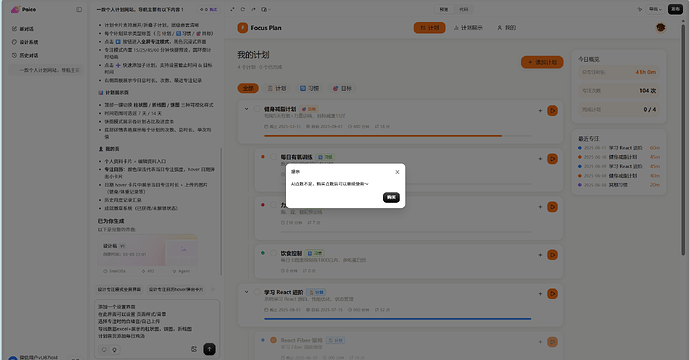Click the 学习 React 进阶 blue progress bar
Screen dimensions: 690x360
point(397,319)
